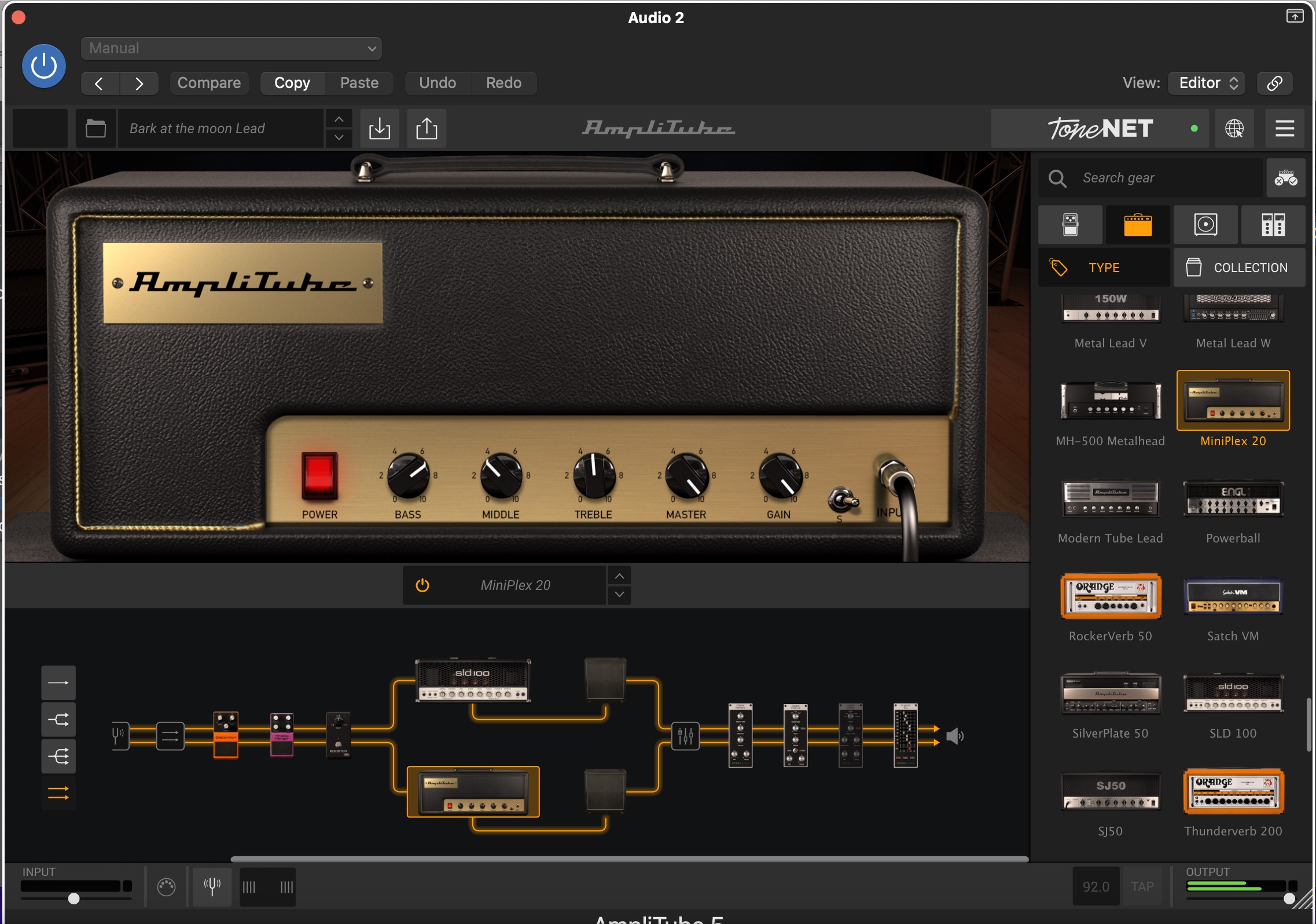The width and height of the screenshot is (1316, 924).
Task: Step preset down with lower arrow
Action: tap(339, 138)
